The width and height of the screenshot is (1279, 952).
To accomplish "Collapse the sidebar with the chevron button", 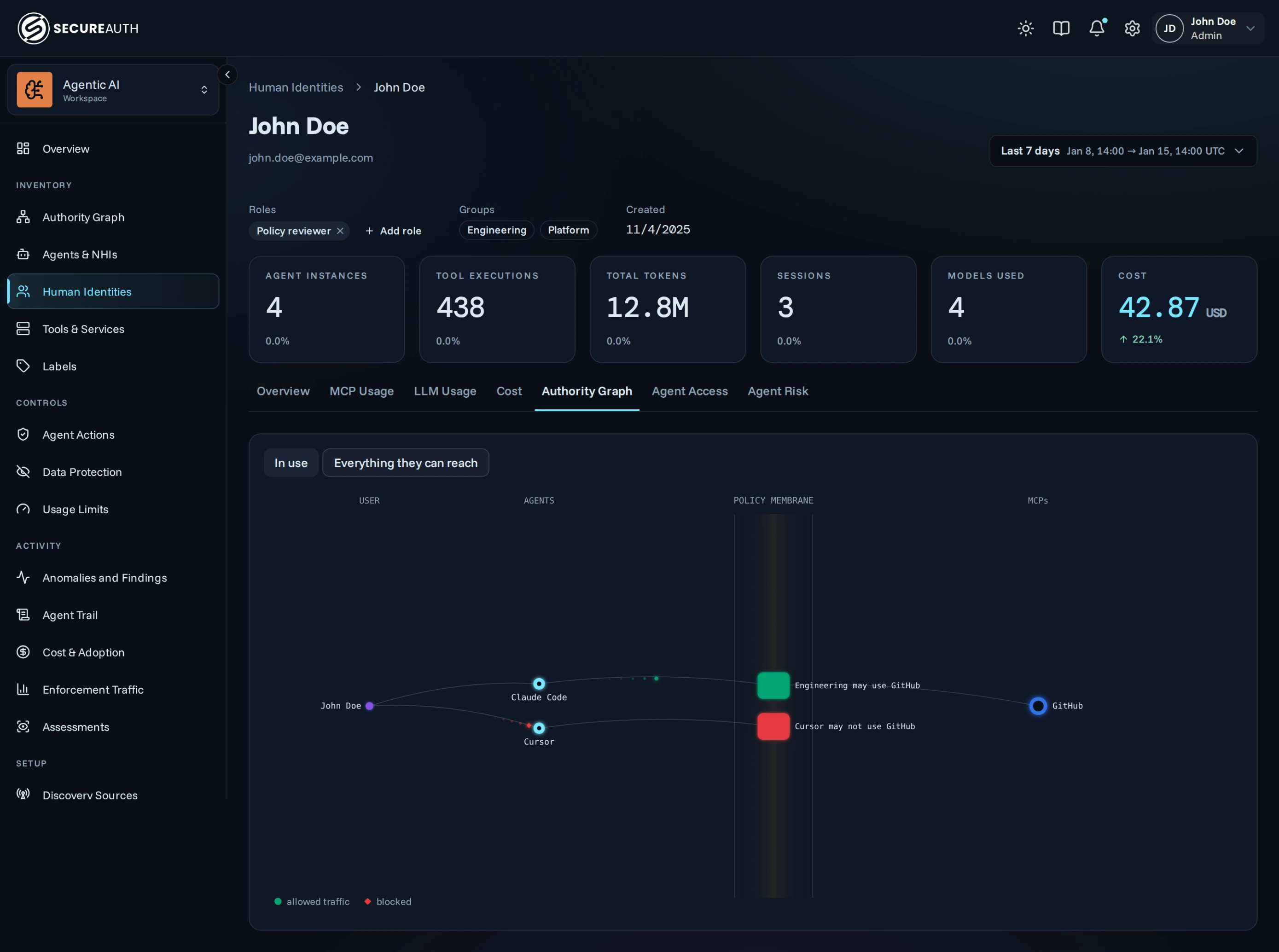I will coord(228,74).
